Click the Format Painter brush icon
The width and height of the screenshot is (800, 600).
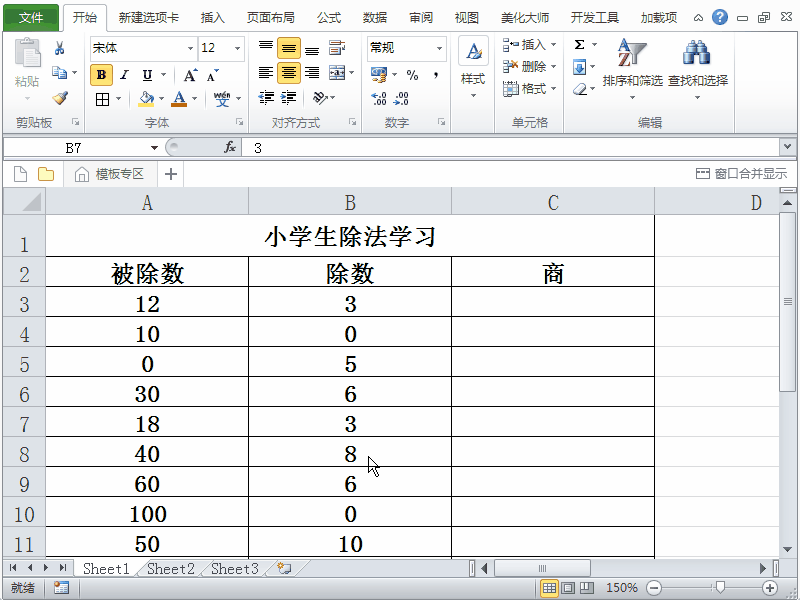pyautogui.click(x=60, y=98)
